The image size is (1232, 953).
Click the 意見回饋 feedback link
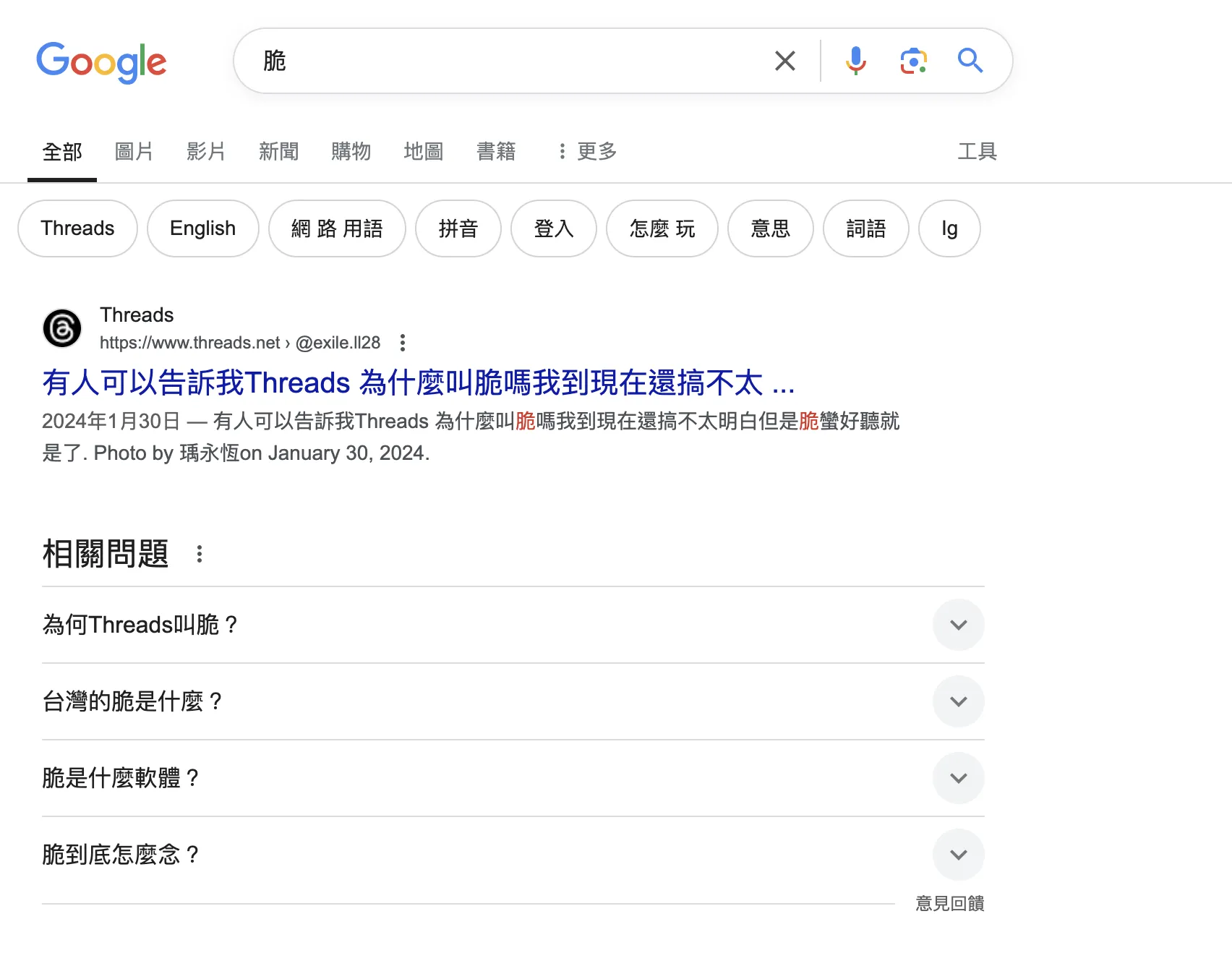pos(950,903)
